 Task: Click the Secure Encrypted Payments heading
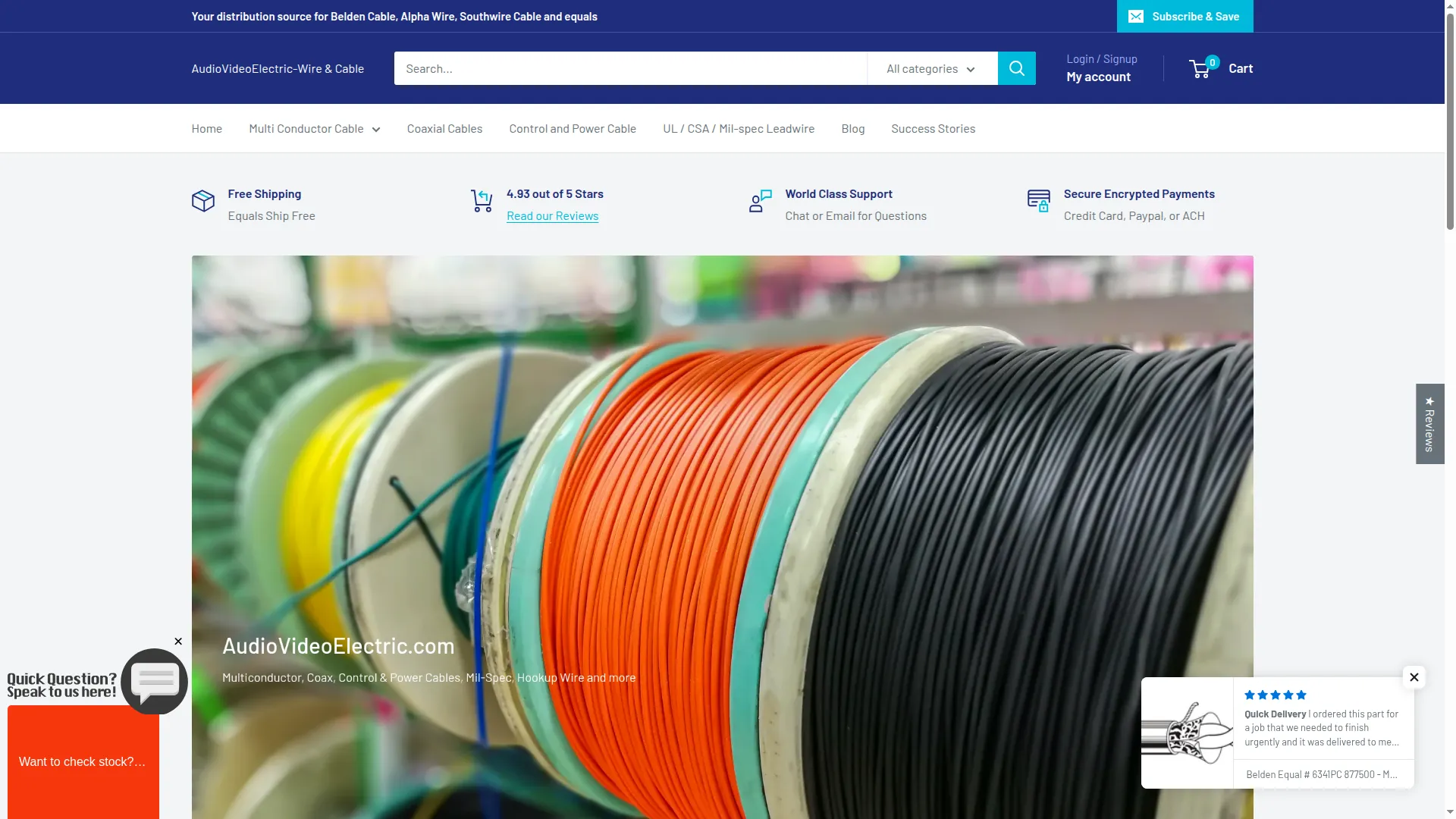1139,194
